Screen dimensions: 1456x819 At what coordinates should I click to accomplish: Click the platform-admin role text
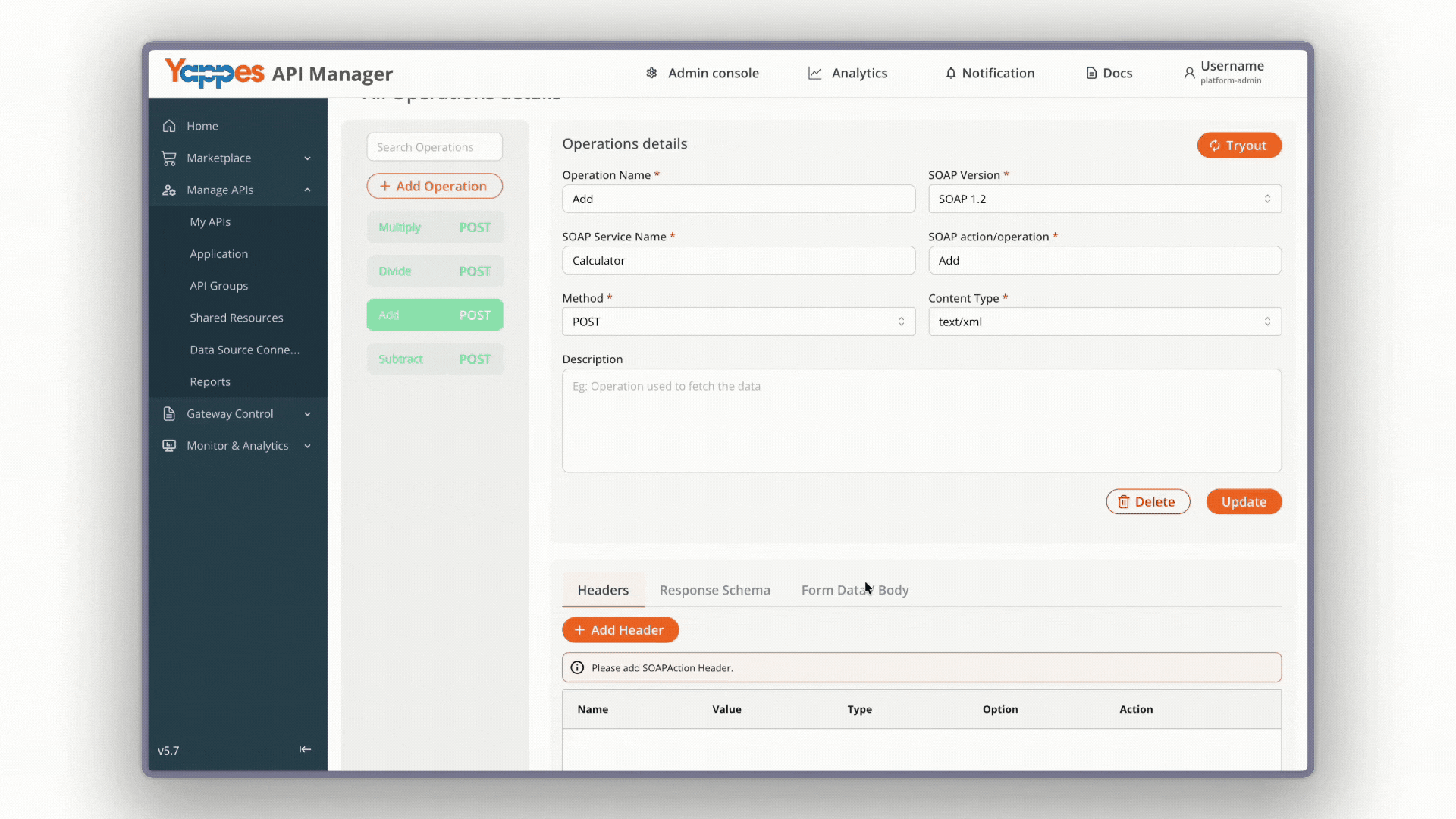pos(1231,80)
